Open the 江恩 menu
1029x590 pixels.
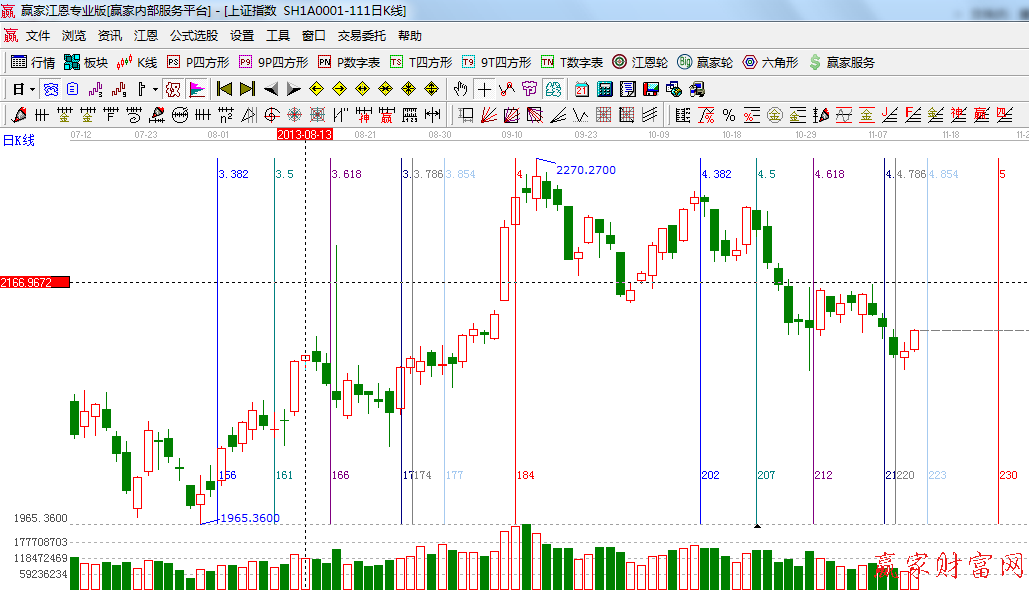146,35
